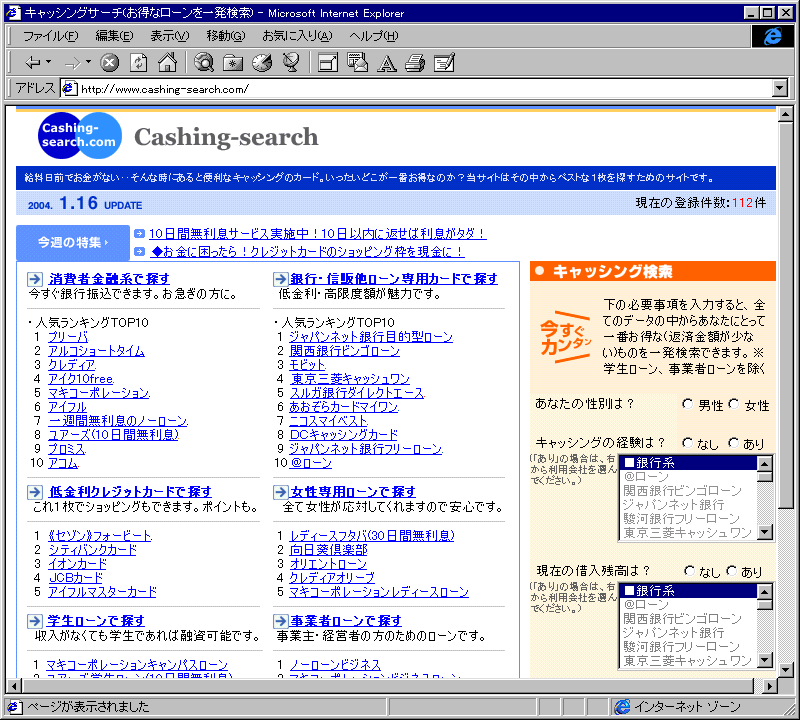The image size is (800, 720).
Task: Open the Mail toolbar icon
Action: pos(357,63)
